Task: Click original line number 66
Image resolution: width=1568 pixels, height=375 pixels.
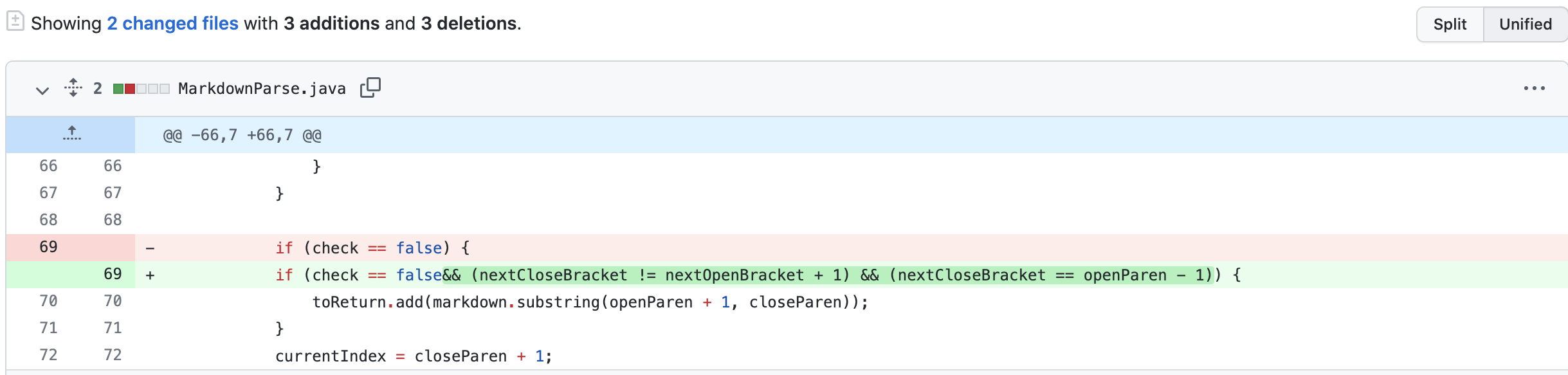Action: click(48, 166)
